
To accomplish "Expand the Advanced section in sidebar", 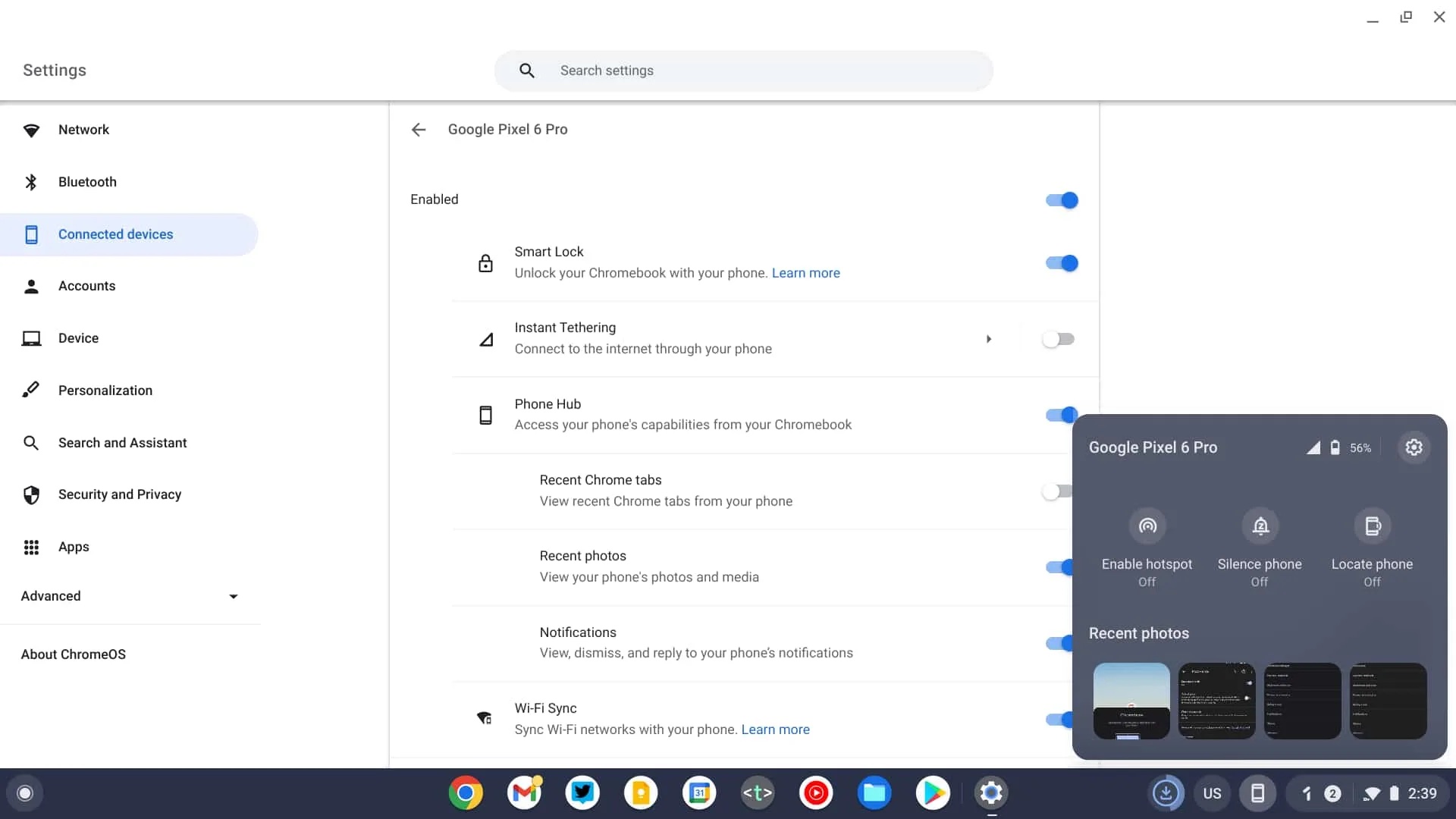I will point(129,596).
